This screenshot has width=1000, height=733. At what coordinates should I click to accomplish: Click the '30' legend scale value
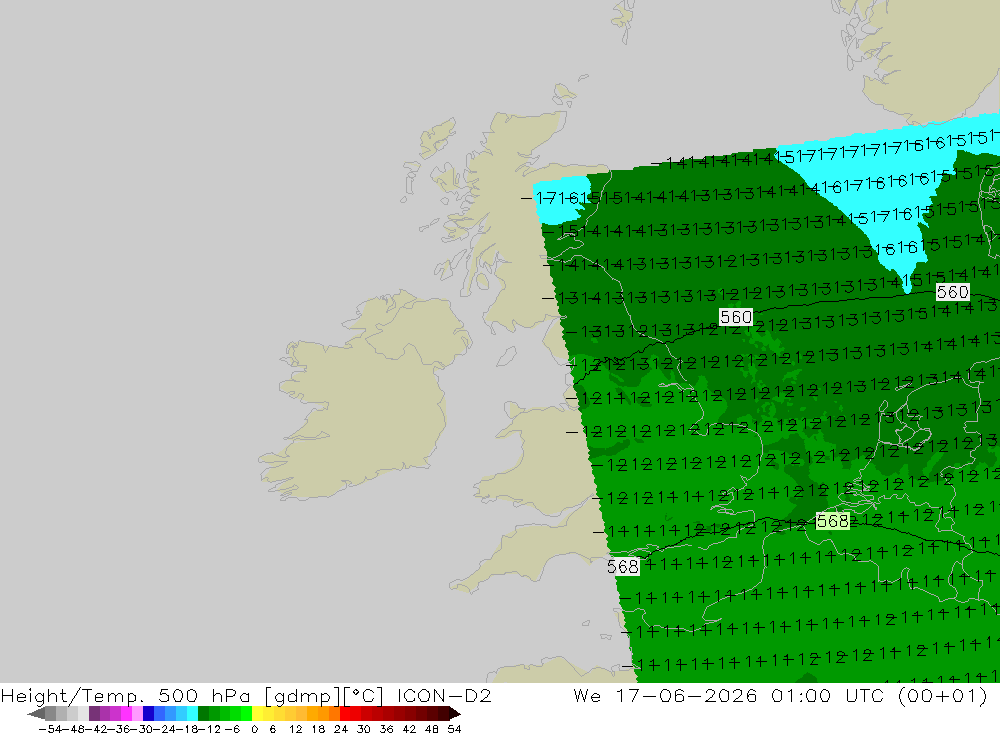pyautogui.click(x=364, y=729)
